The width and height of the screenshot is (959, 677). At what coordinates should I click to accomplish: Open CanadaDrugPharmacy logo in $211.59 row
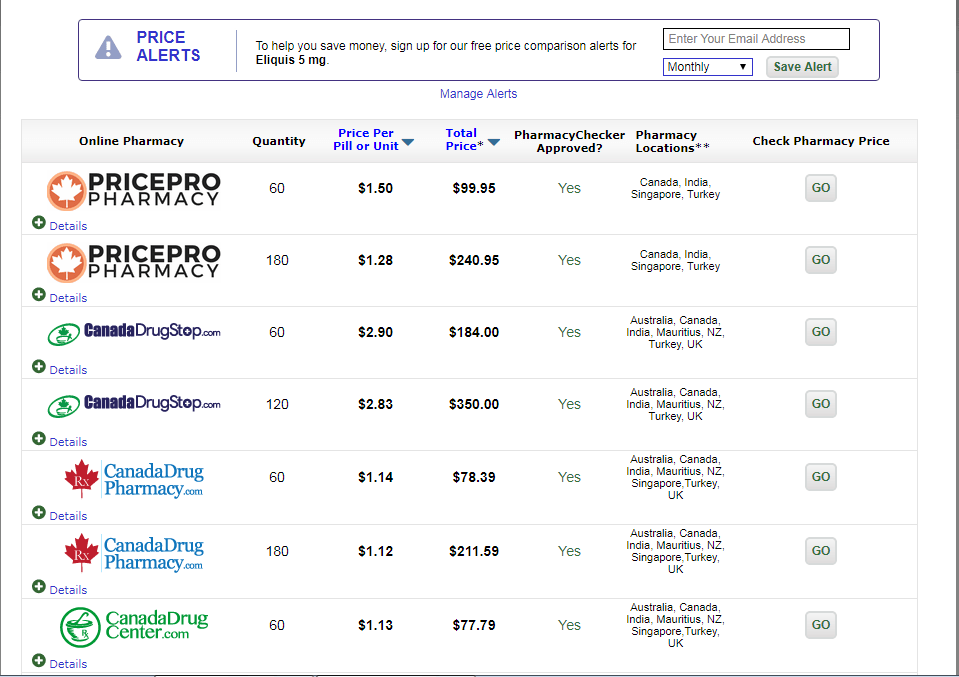[x=134, y=553]
